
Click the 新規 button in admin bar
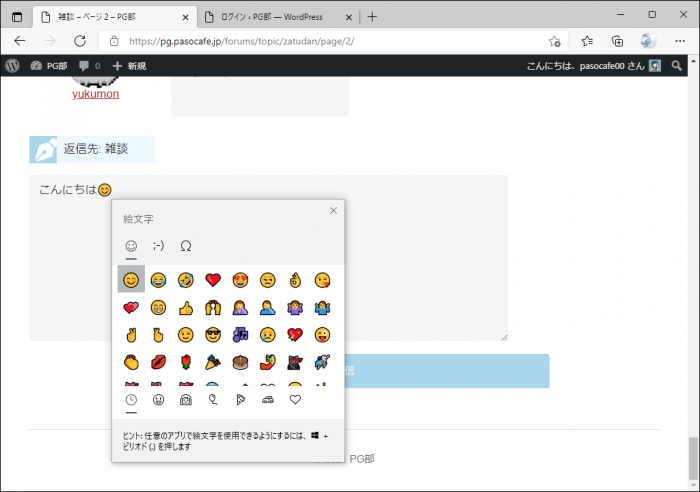[129, 65]
